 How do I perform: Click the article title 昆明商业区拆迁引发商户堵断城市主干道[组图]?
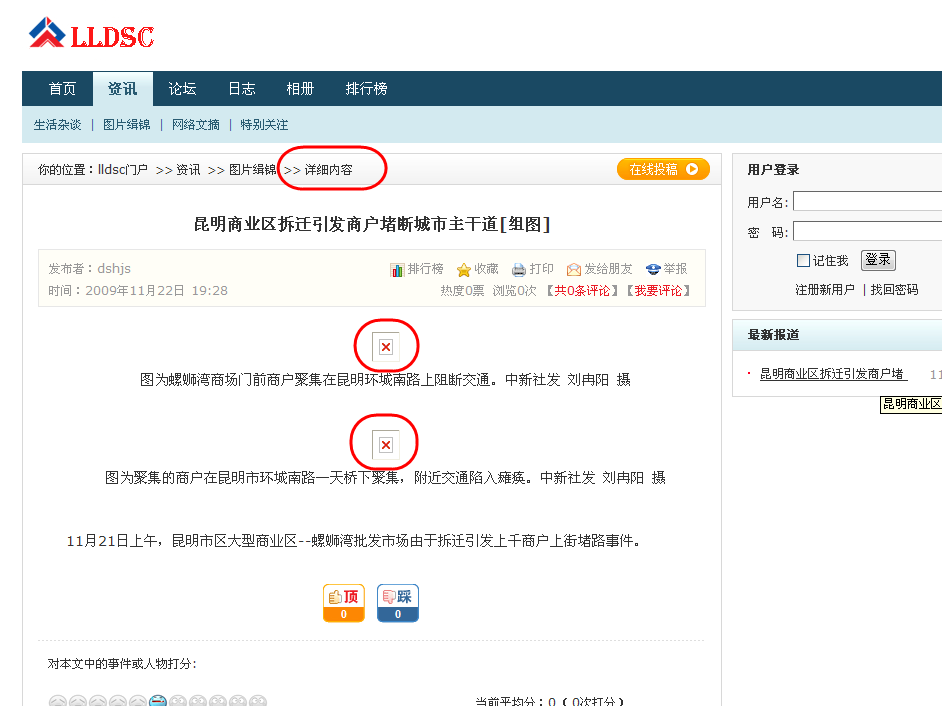point(372,224)
